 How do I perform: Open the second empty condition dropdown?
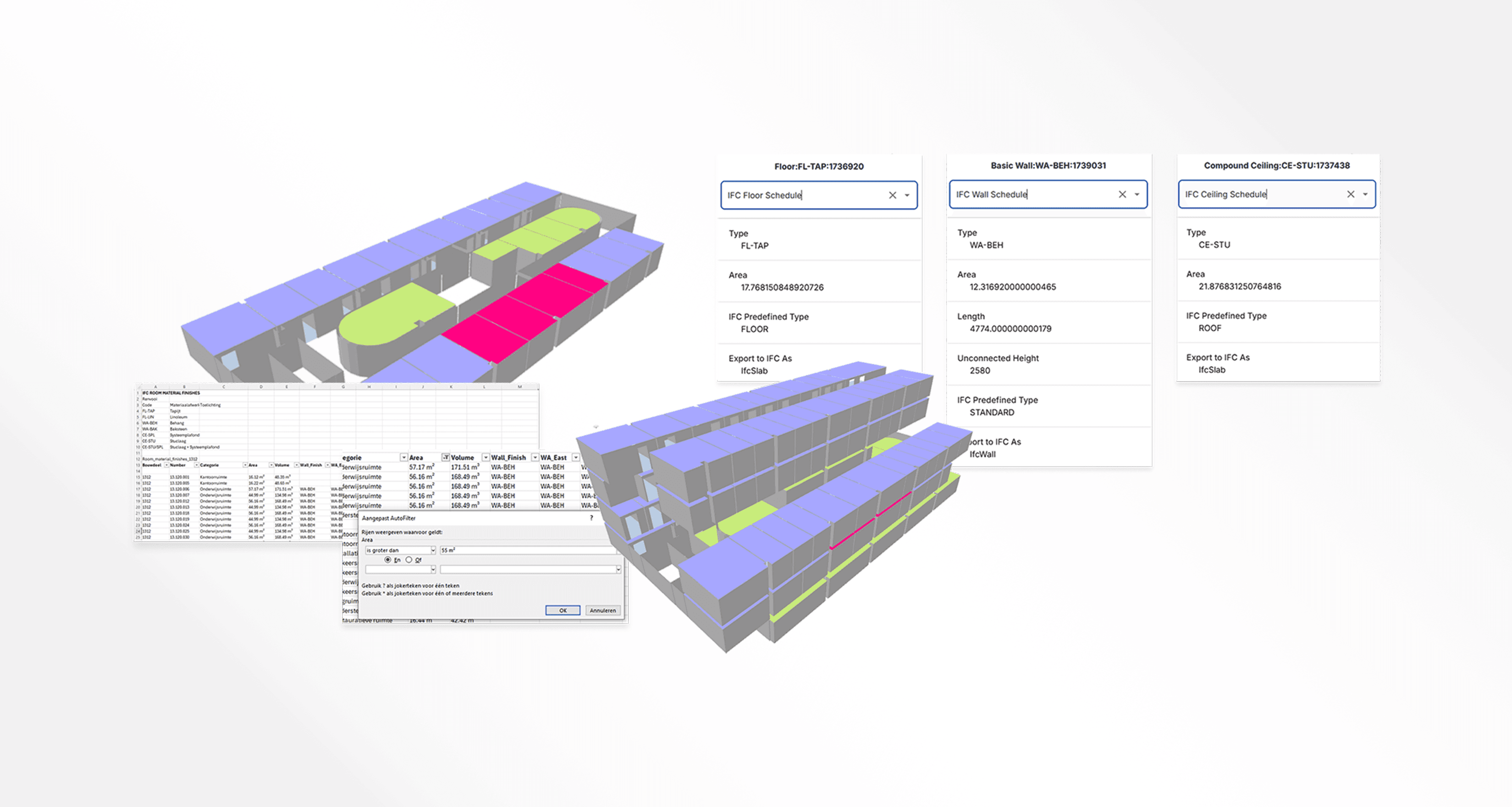[x=433, y=570]
